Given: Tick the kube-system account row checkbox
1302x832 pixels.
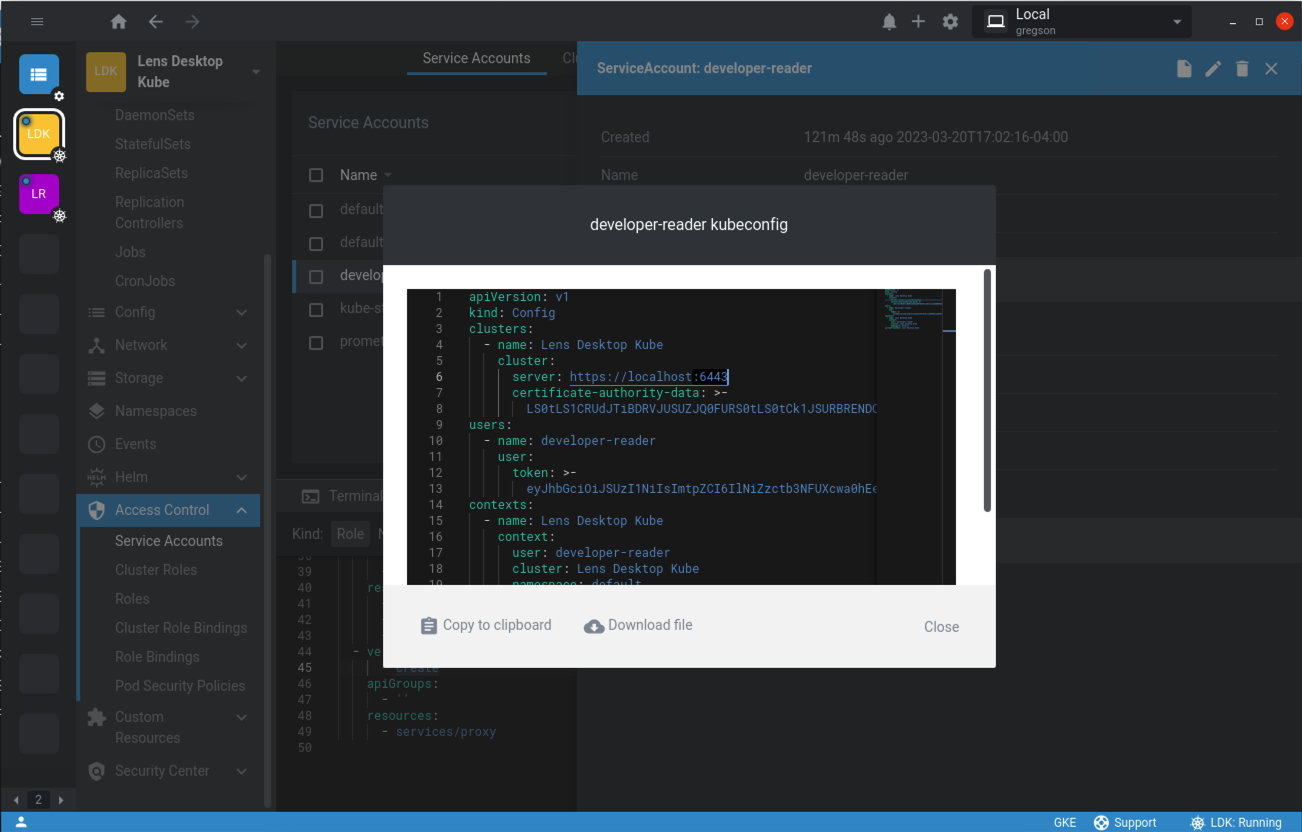Looking at the screenshot, I should (316, 308).
